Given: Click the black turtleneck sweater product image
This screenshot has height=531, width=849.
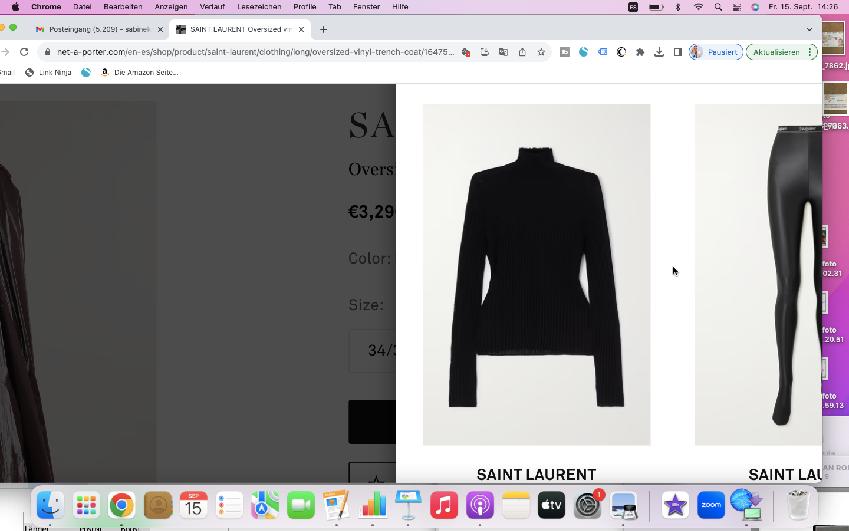Looking at the screenshot, I should point(536,274).
